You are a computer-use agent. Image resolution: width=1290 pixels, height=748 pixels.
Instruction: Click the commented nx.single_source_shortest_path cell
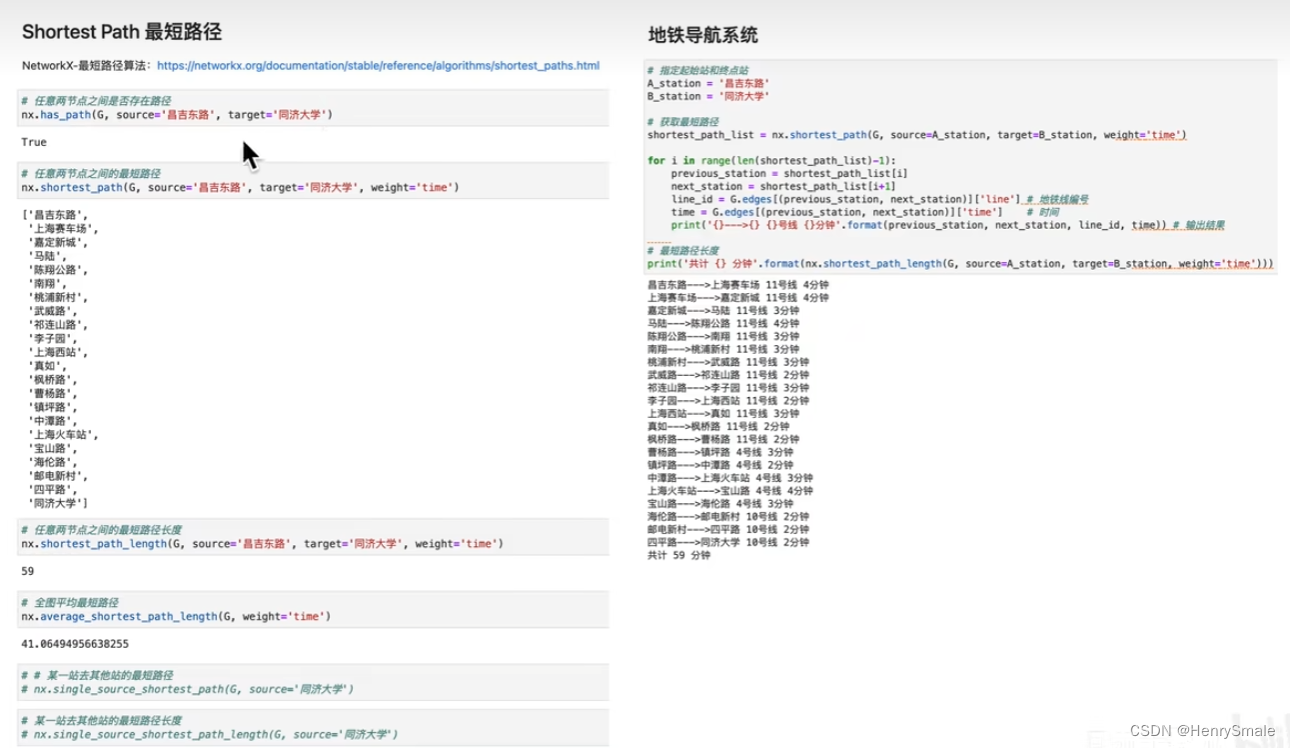(x=312, y=682)
